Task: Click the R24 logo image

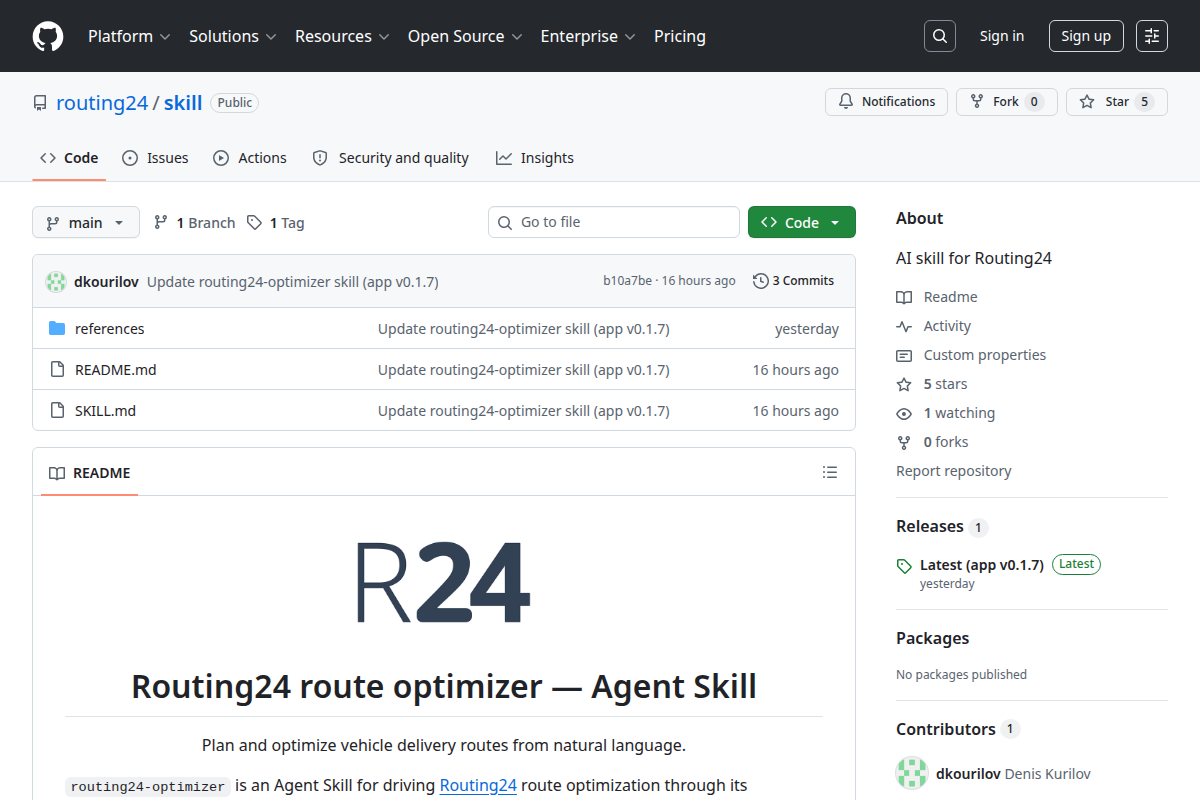Action: click(443, 583)
